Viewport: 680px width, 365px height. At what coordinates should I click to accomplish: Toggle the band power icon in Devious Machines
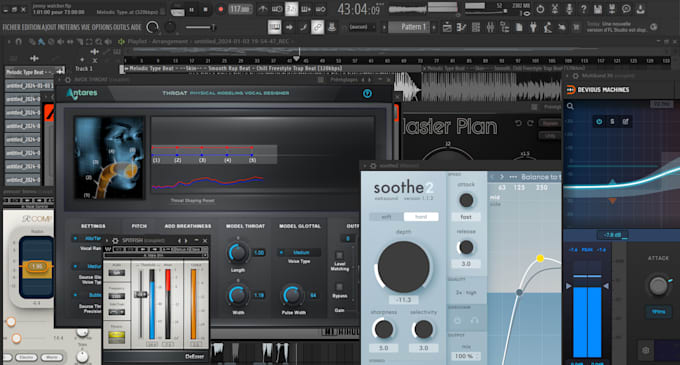click(599, 122)
